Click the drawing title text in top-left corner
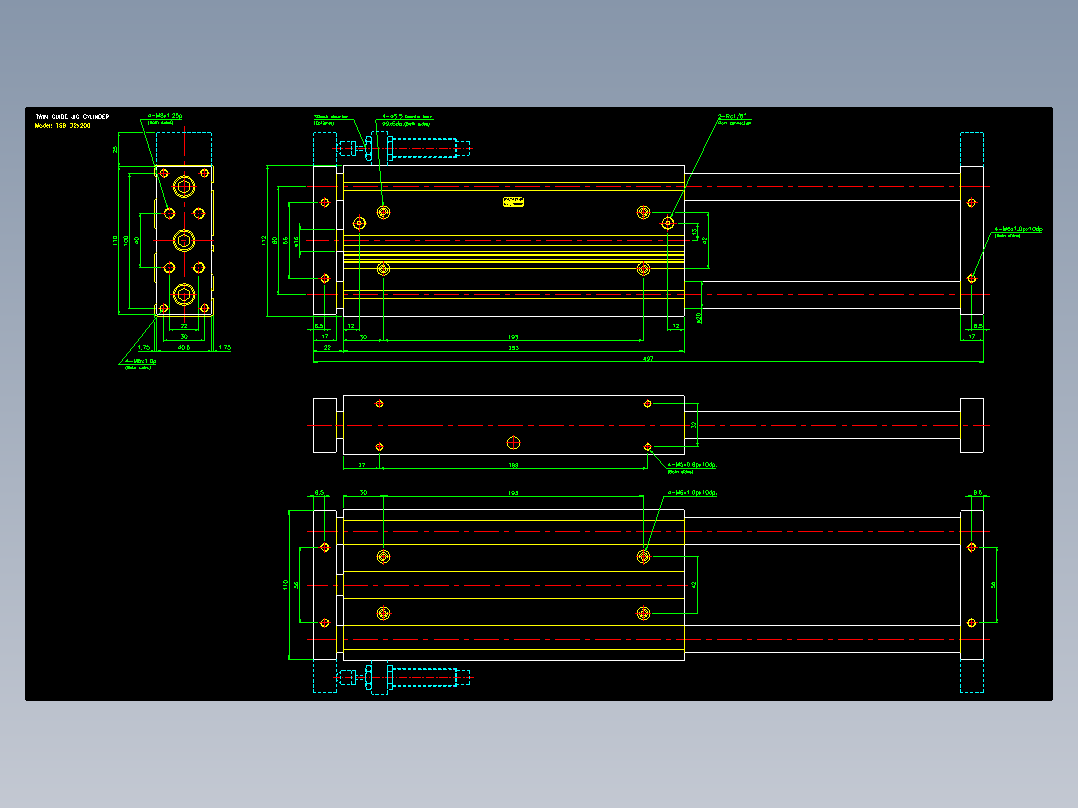This screenshot has width=1078, height=808. pos(72,117)
